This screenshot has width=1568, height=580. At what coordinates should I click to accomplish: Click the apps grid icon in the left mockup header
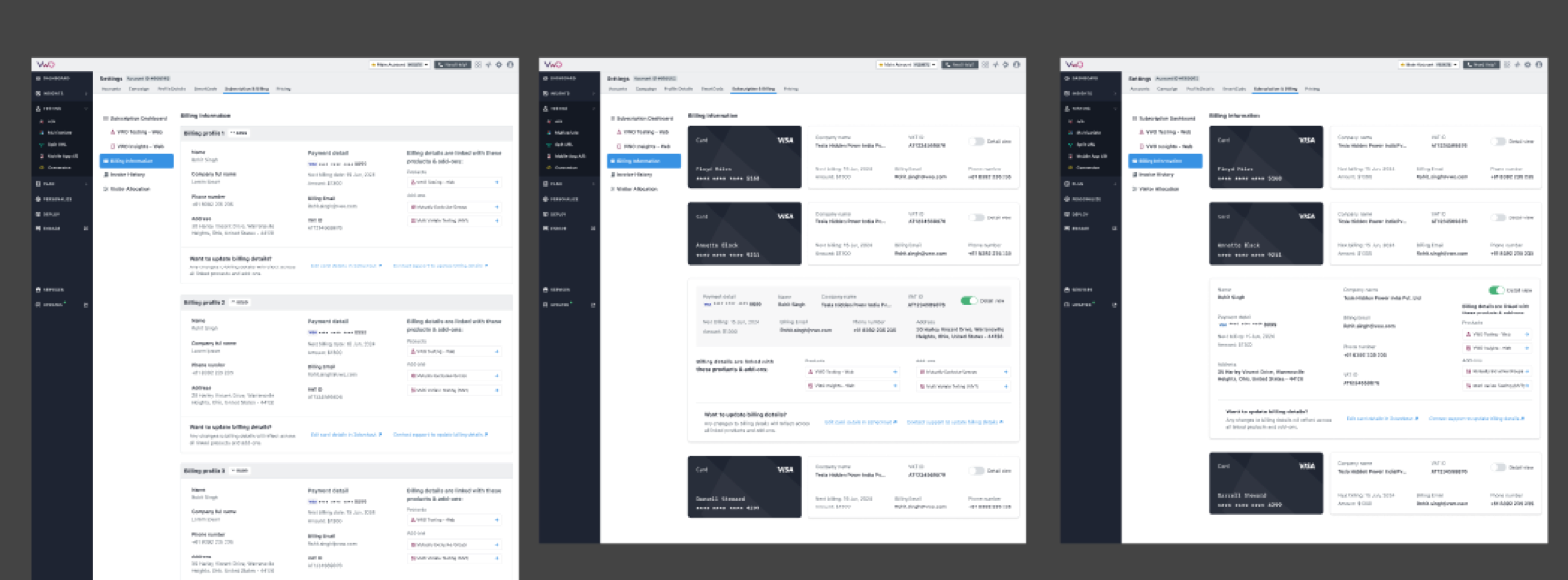pyautogui.click(x=478, y=64)
